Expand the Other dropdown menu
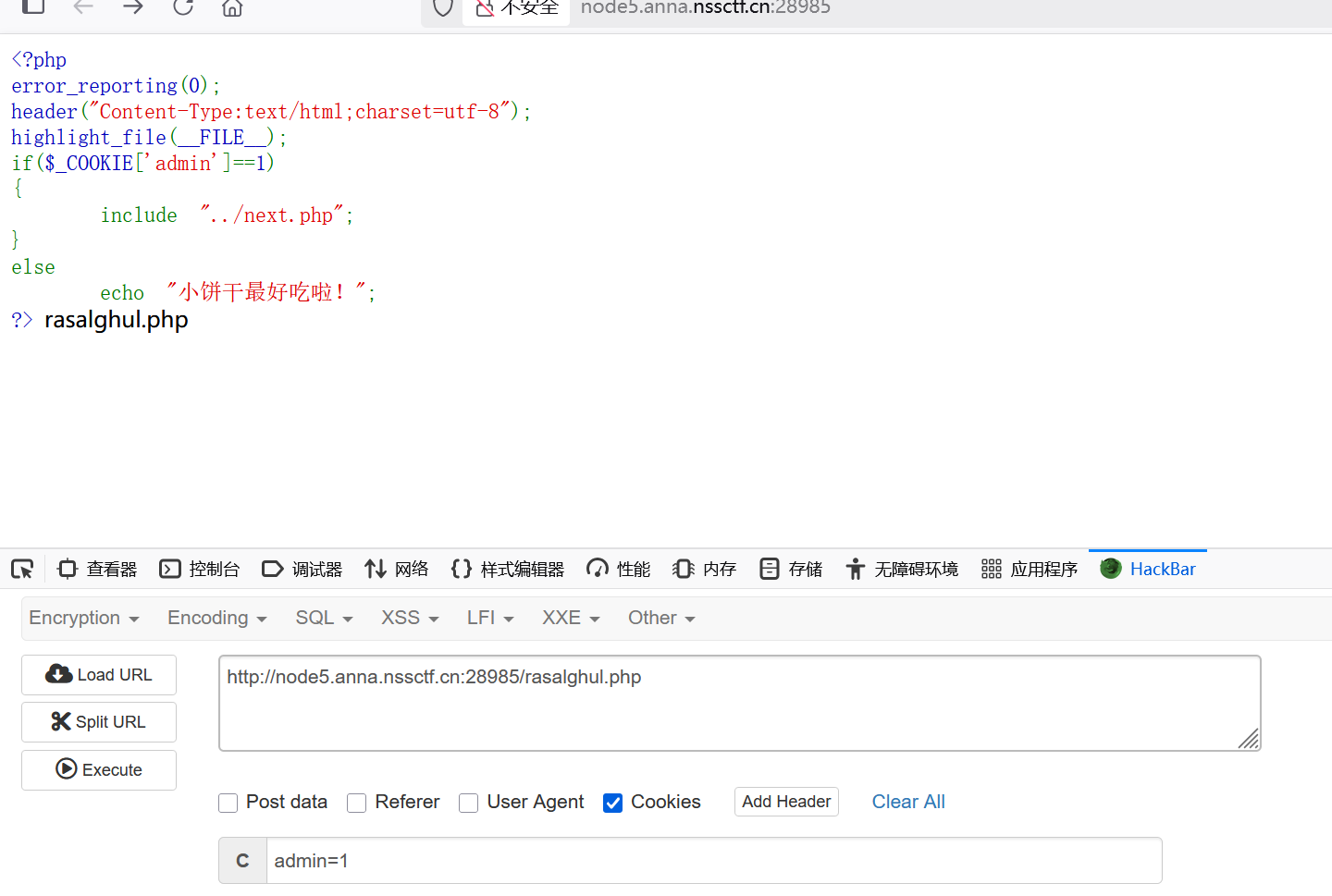 pyautogui.click(x=661, y=618)
